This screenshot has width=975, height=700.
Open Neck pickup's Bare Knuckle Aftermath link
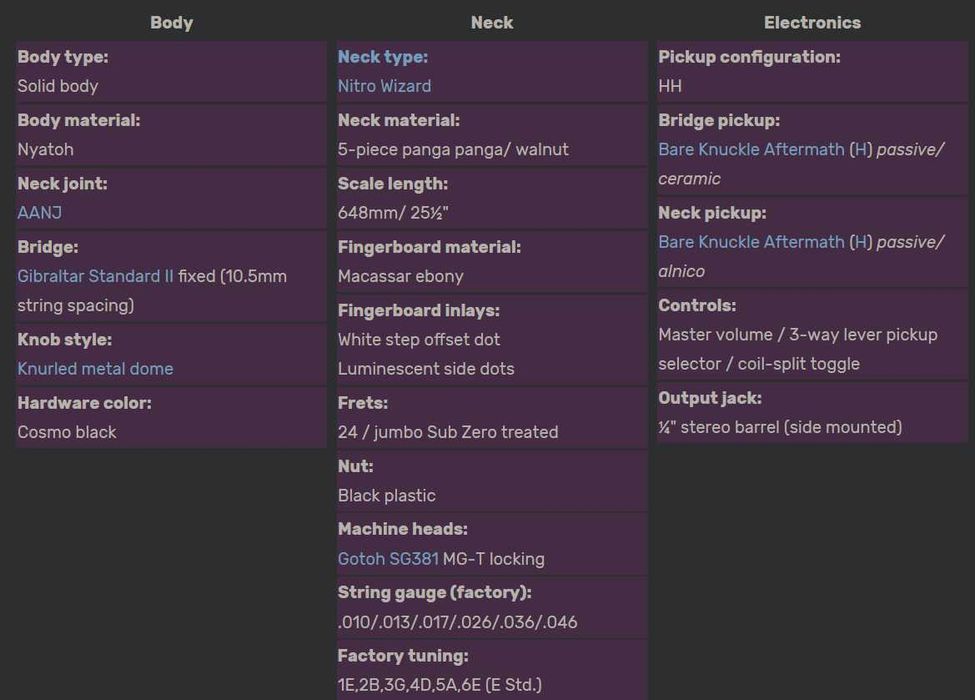point(751,242)
